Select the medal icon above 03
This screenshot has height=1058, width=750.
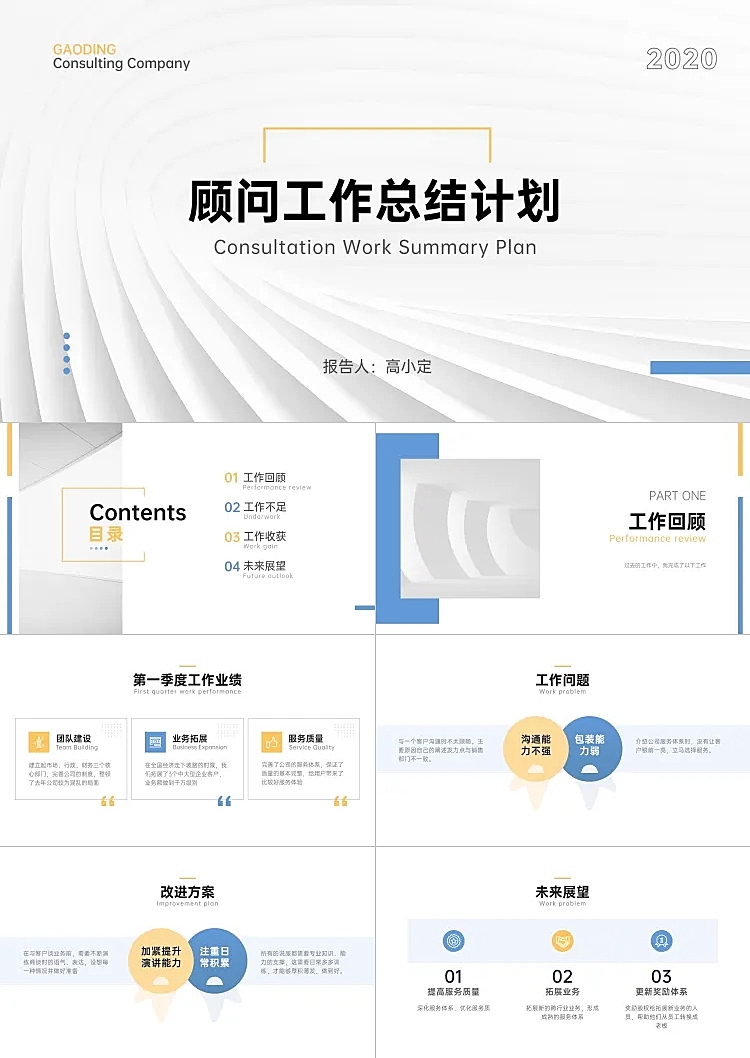pos(661,940)
